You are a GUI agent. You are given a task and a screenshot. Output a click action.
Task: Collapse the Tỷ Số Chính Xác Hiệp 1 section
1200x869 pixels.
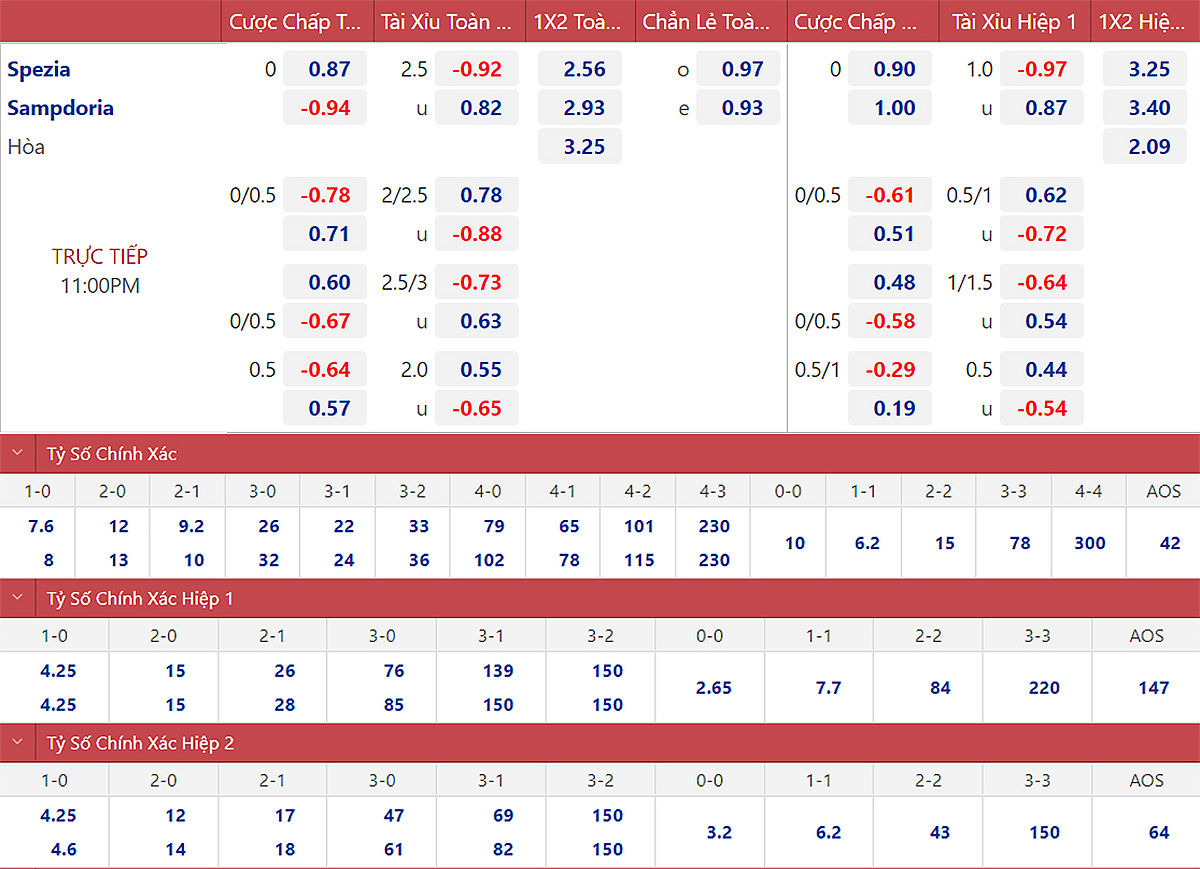click(18, 598)
